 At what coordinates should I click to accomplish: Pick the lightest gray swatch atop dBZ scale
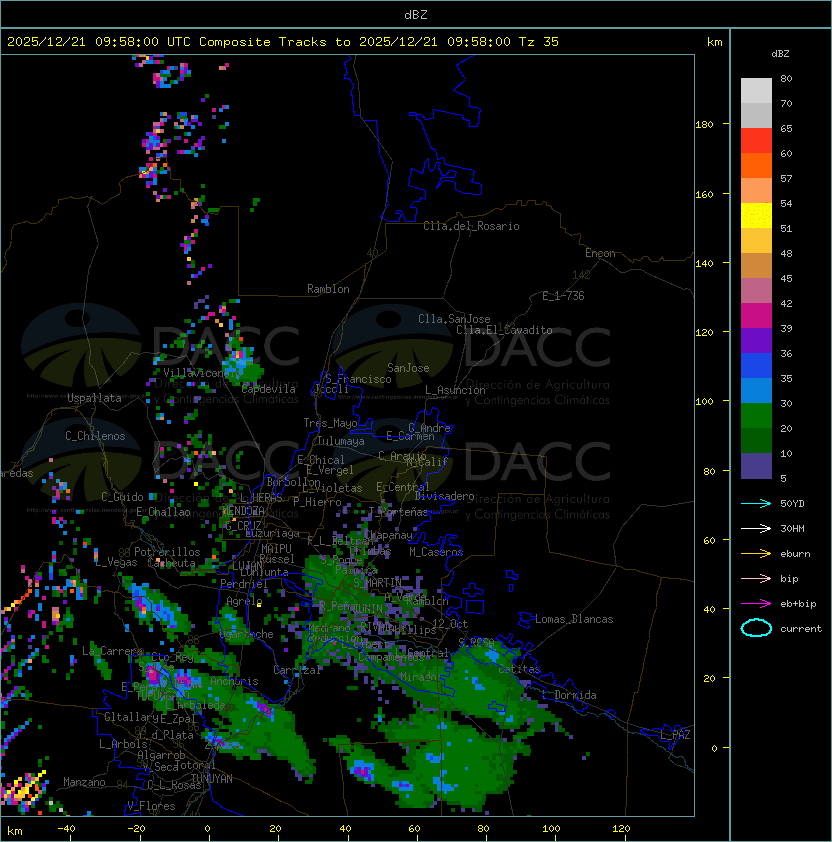[x=756, y=90]
